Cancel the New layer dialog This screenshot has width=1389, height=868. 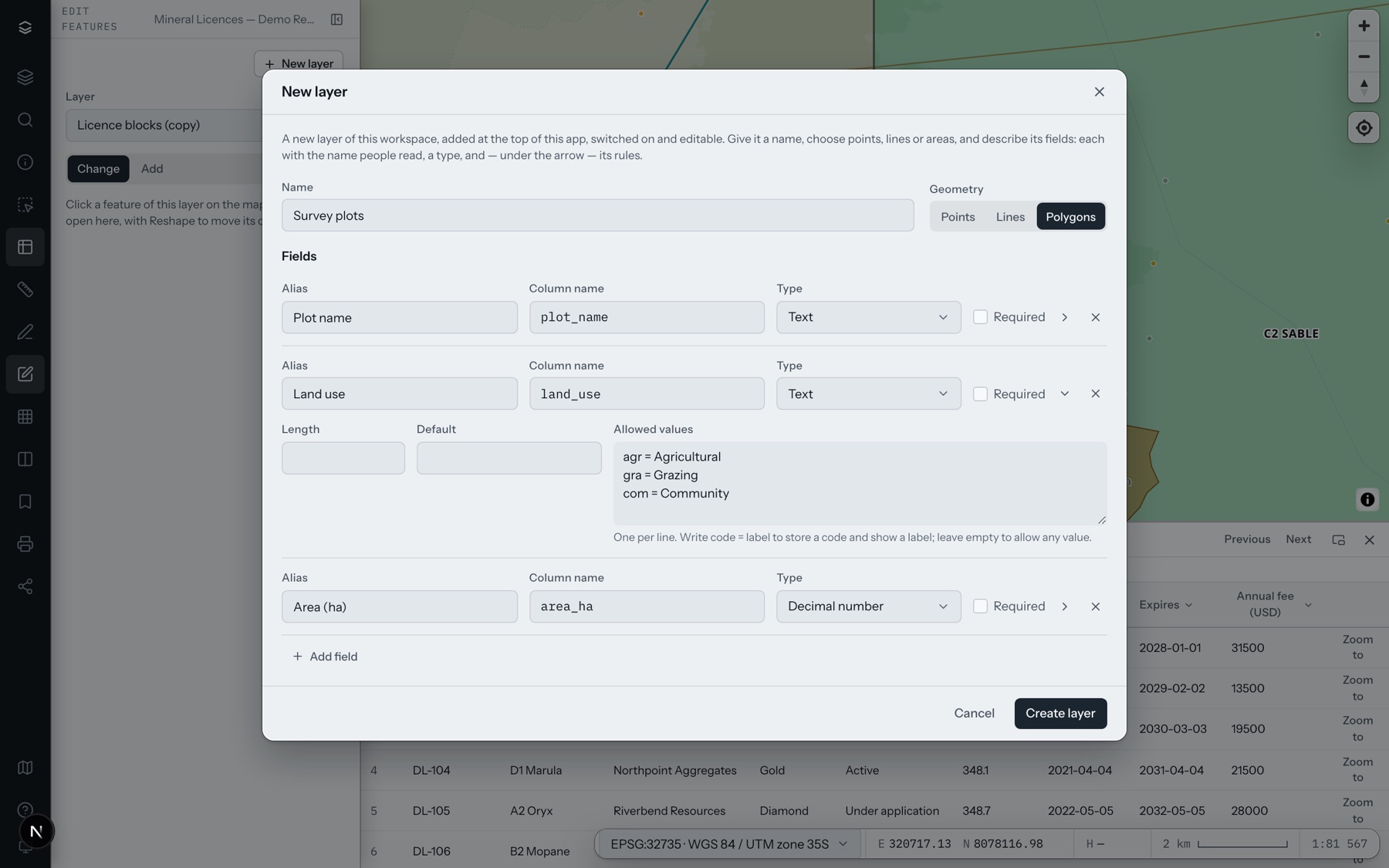[x=974, y=714]
